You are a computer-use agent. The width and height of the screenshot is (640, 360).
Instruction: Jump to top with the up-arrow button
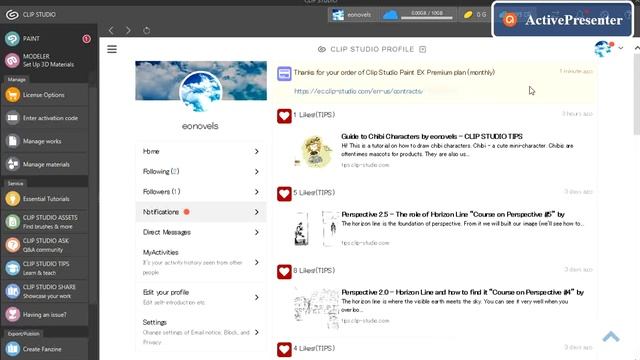click(611, 336)
